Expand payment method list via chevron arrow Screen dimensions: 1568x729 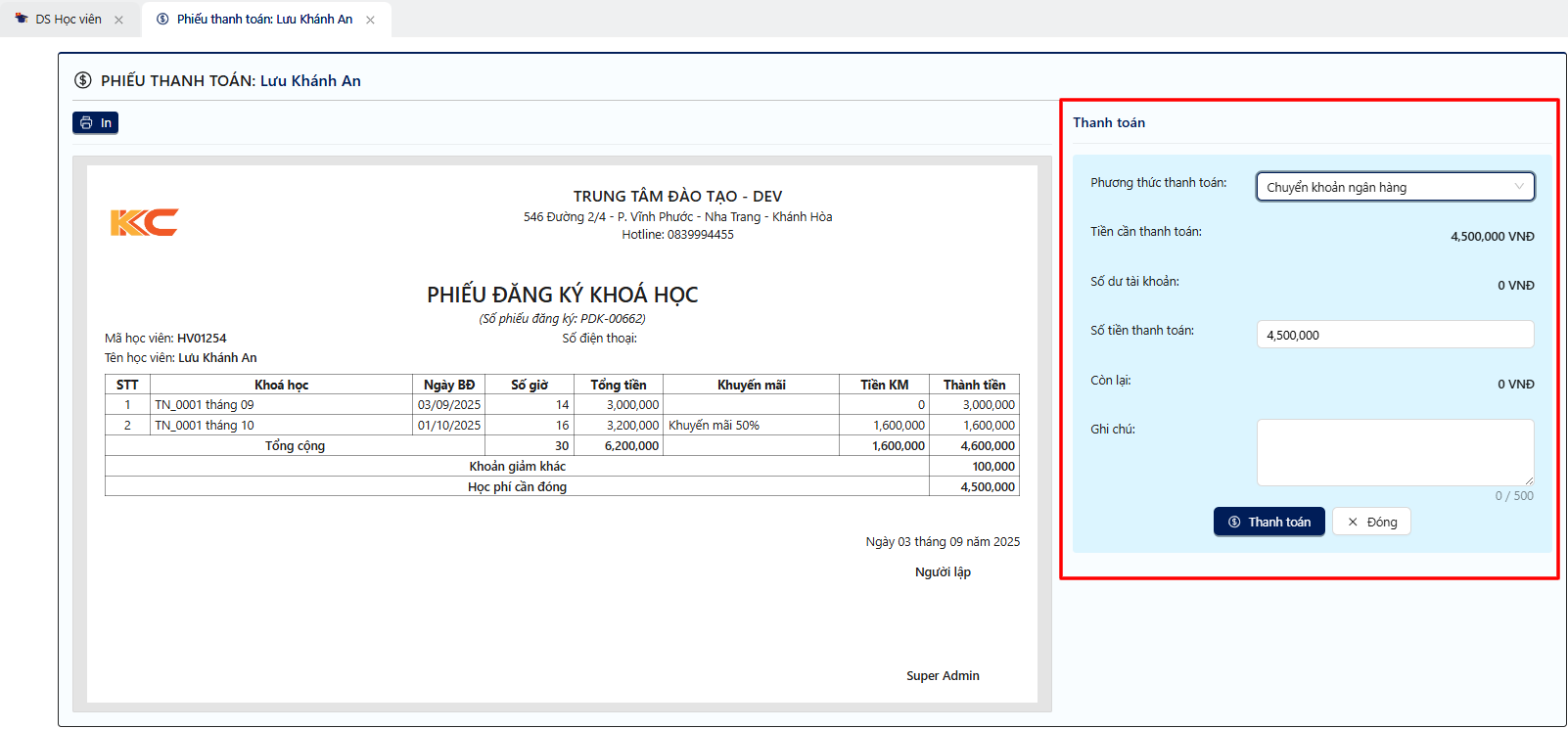click(x=1519, y=187)
